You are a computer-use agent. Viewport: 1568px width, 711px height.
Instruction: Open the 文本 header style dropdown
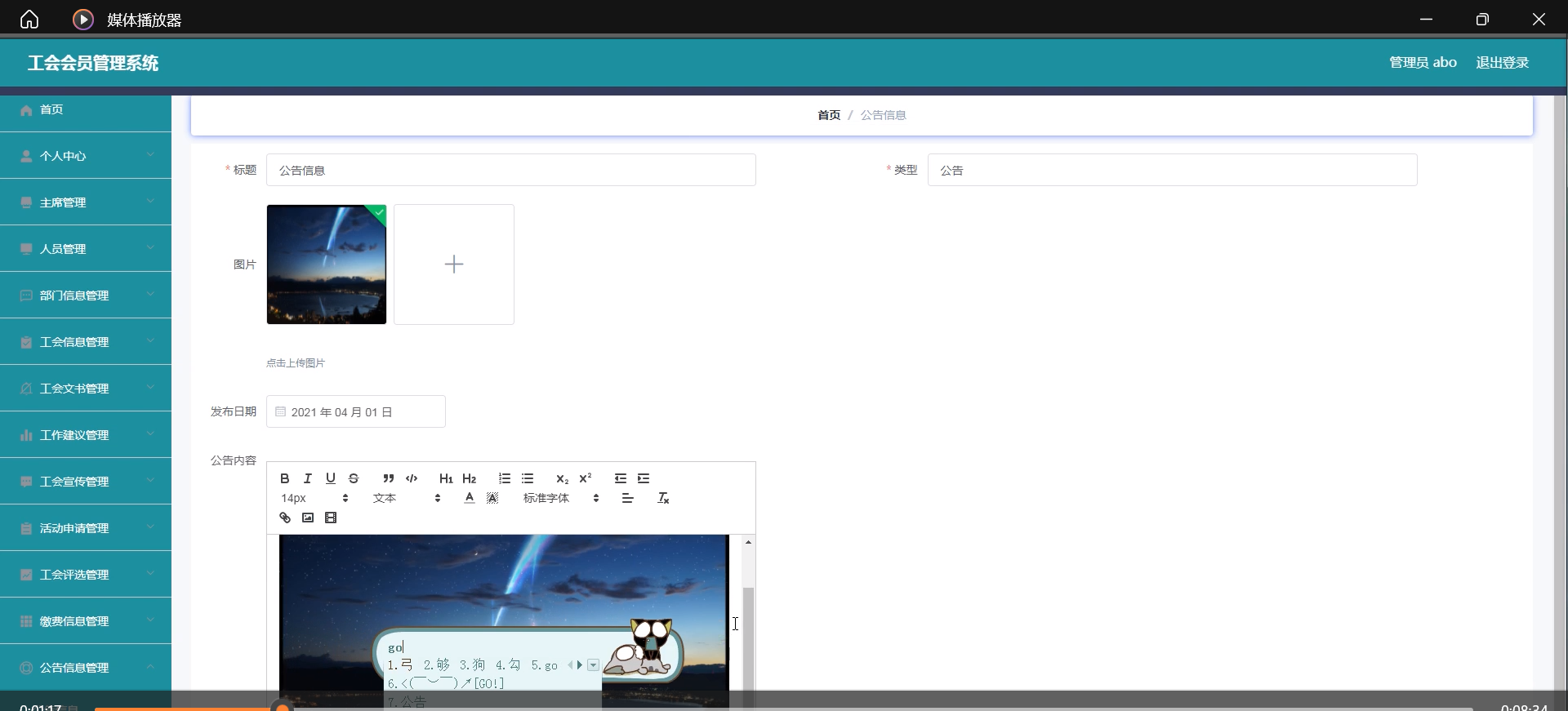[407, 498]
